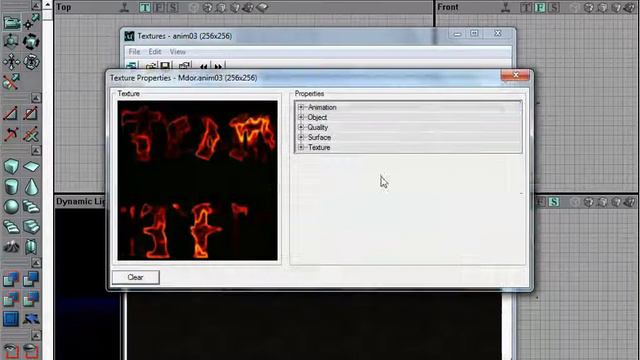
Task: Click the Add Special Brush icon
Action: pos(11,319)
